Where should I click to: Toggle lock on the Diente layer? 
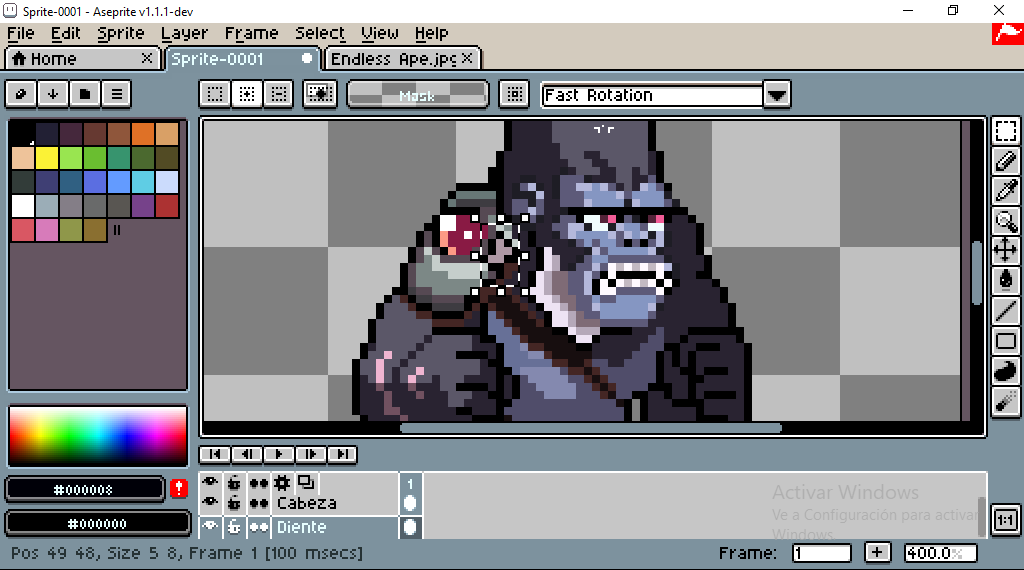click(234, 527)
